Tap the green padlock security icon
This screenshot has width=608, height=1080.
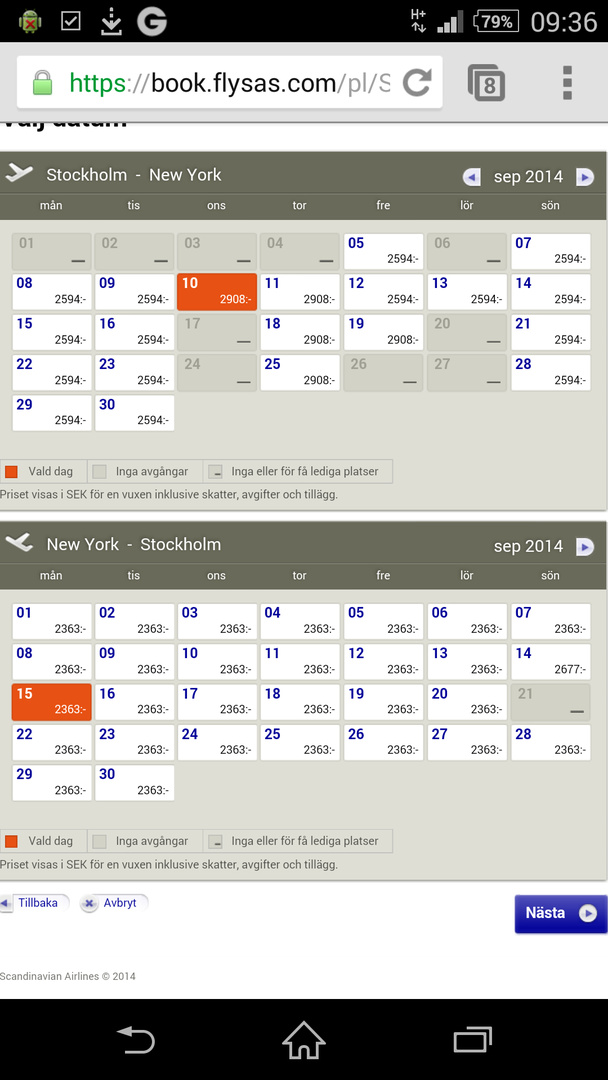(42, 83)
